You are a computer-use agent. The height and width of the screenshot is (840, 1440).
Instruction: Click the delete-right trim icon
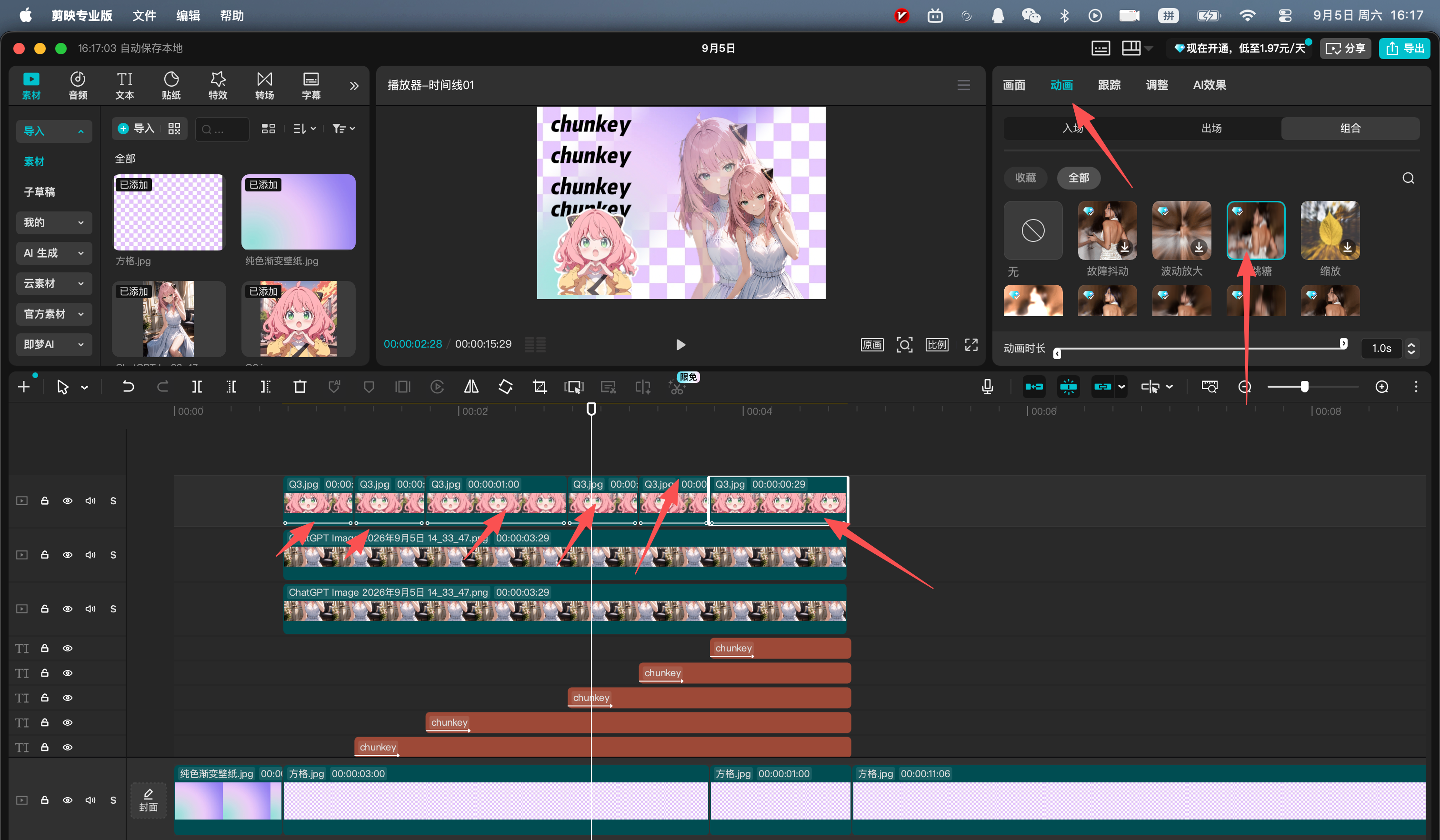click(265, 387)
